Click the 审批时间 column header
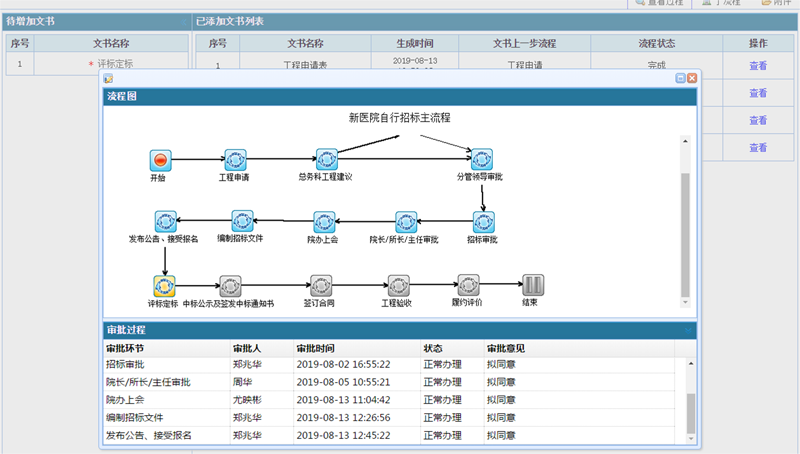 pyautogui.click(x=357, y=348)
